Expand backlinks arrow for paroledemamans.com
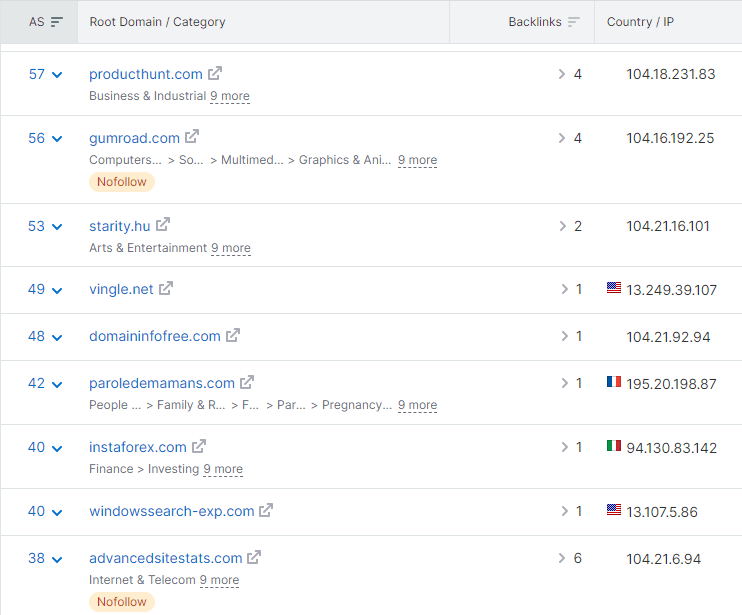The height and width of the screenshot is (615, 742). [x=564, y=383]
